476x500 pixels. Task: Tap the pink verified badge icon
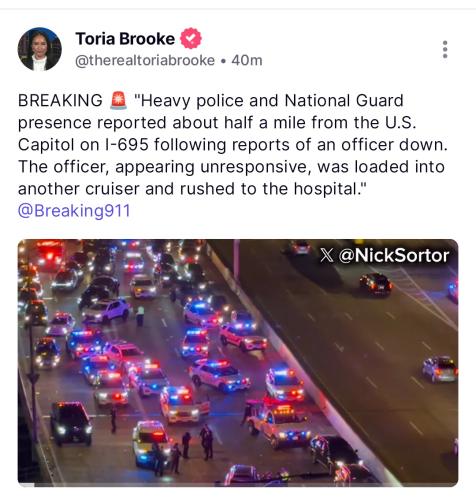click(191, 38)
